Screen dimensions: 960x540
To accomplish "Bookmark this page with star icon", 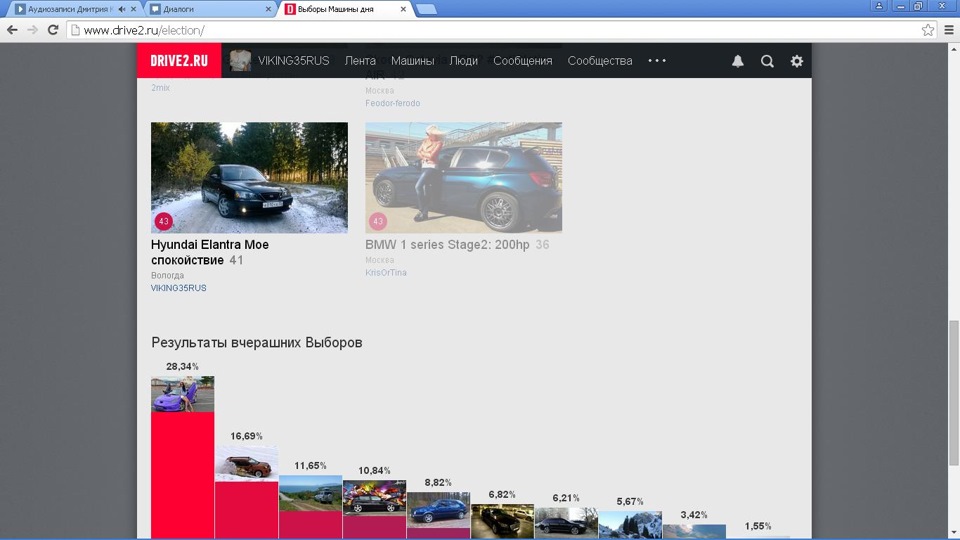I will [928, 29].
